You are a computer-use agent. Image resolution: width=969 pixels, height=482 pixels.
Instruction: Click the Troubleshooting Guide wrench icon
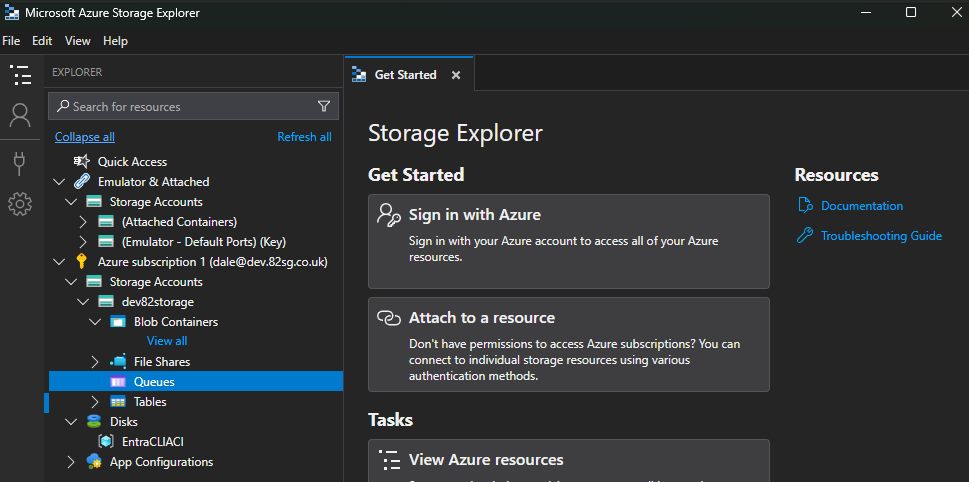coord(804,235)
